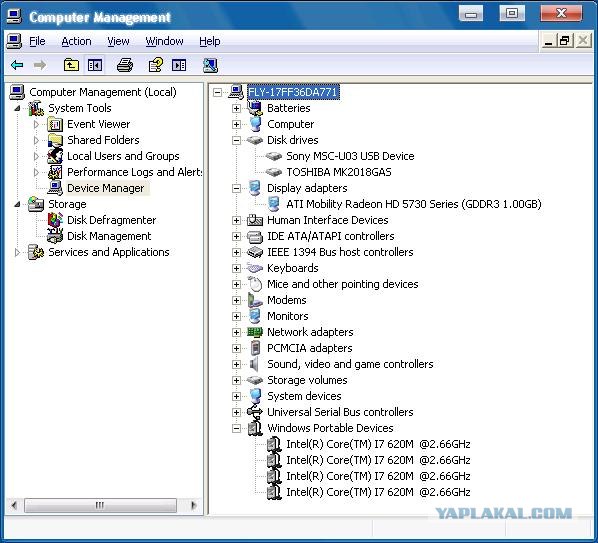Screen dimensions: 598x543
Task: Minimize the inner MMC child window
Action: click(x=548, y=41)
